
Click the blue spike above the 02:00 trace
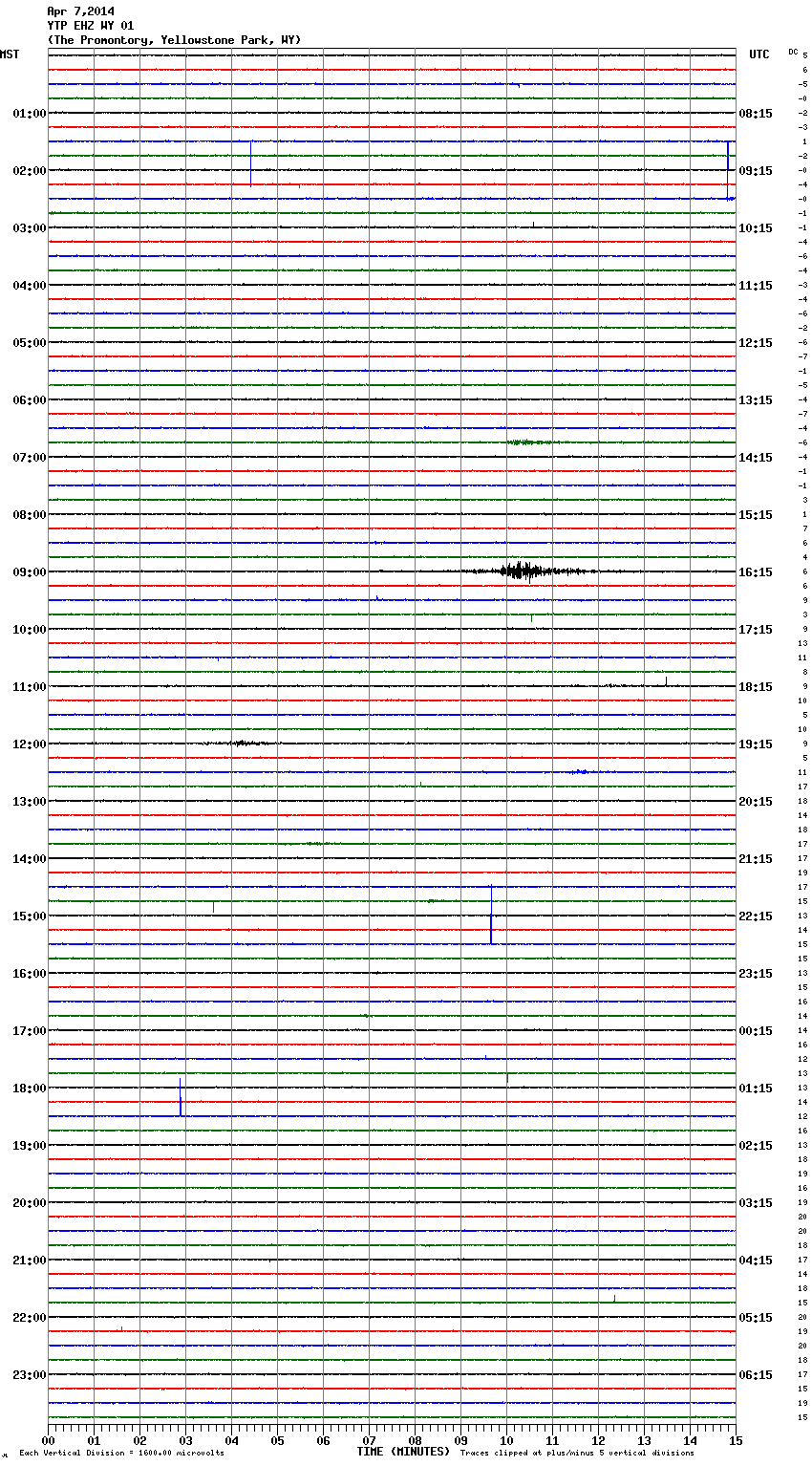[250, 162]
